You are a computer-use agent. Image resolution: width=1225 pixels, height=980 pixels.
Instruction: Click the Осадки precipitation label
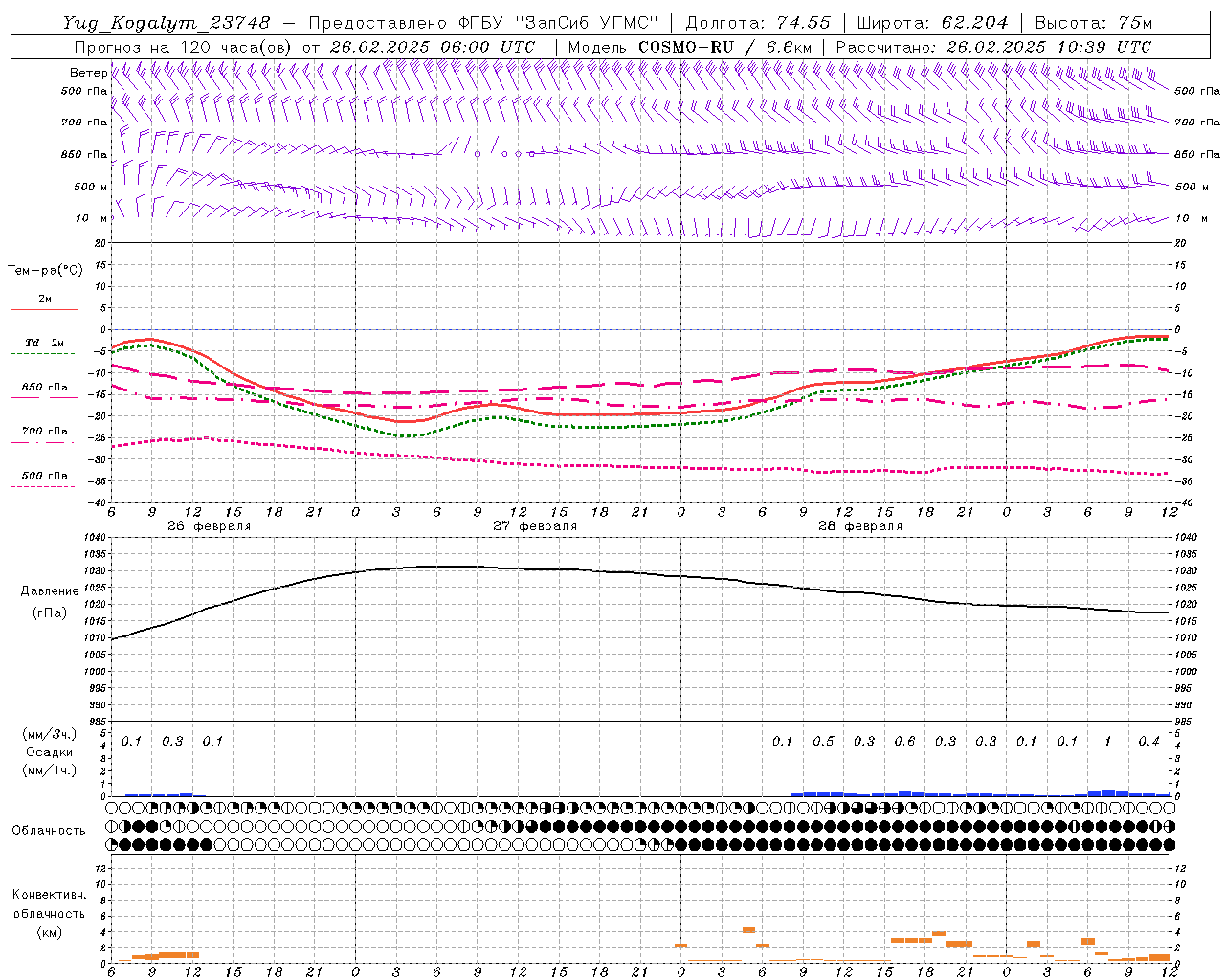click(50, 752)
